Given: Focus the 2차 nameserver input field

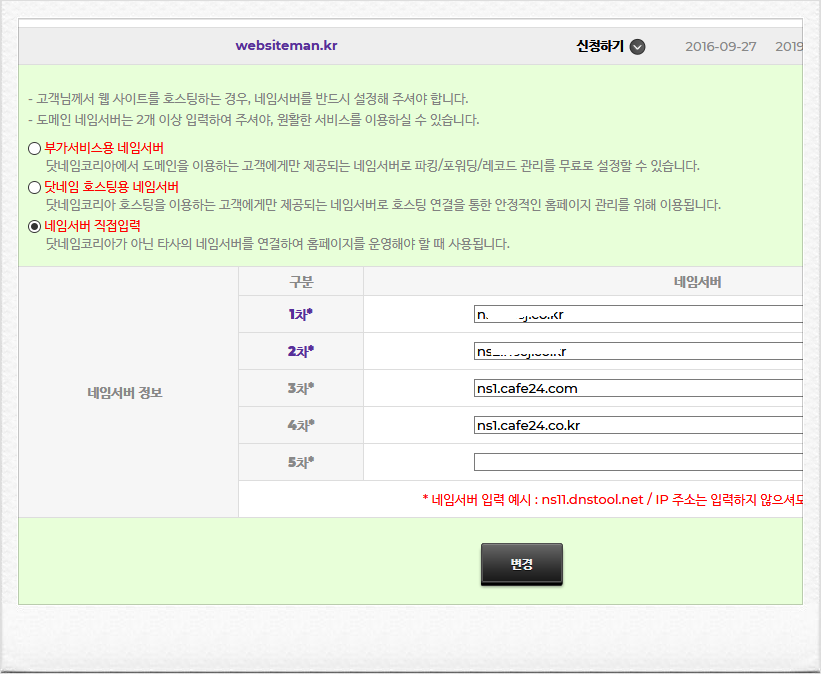Looking at the screenshot, I should click(638, 351).
